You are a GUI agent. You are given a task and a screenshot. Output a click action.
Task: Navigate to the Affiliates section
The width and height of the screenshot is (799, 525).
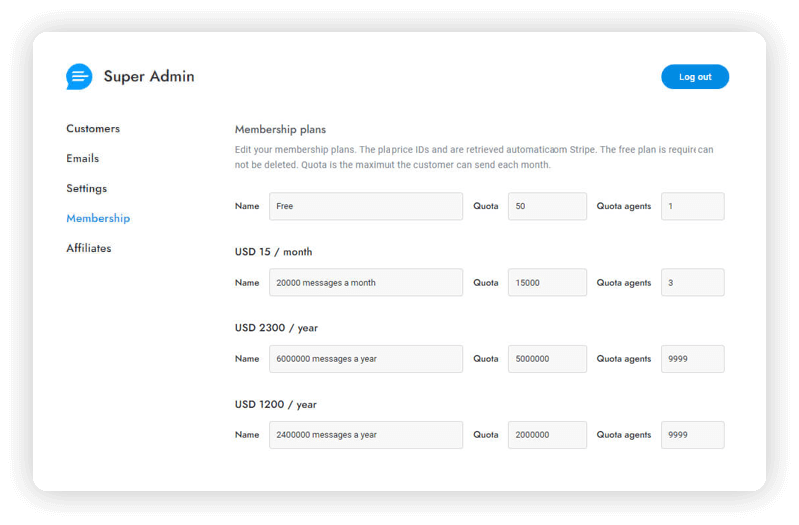coord(89,249)
